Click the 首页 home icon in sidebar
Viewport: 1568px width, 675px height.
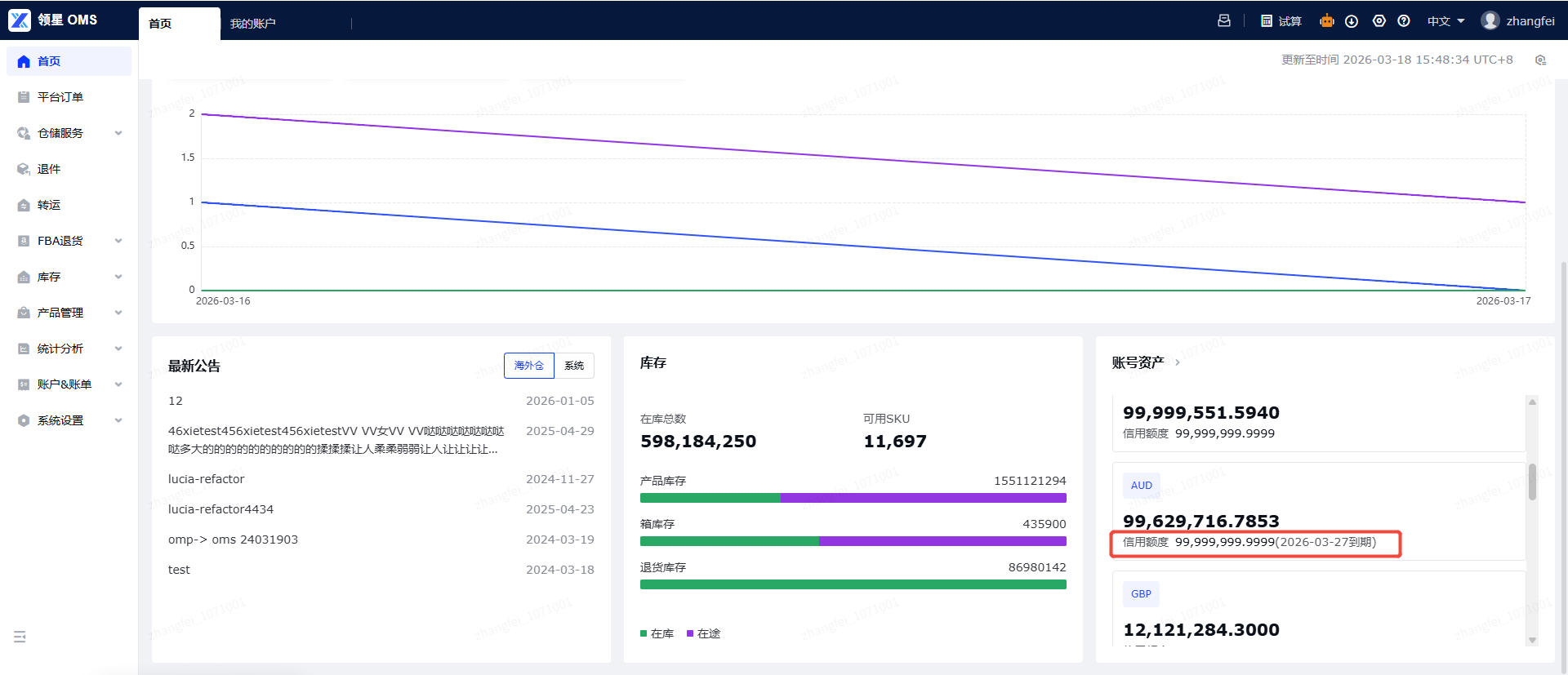pos(24,61)
